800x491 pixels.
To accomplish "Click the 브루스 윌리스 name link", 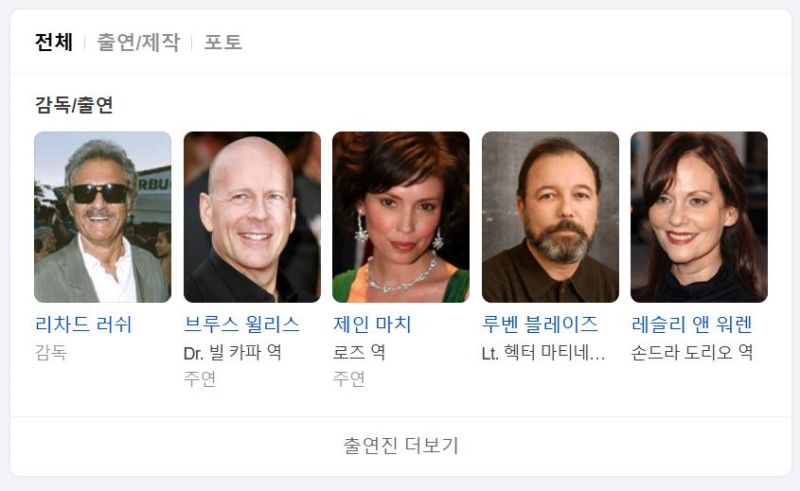I will pyautogui.click(x=242, y=325).
